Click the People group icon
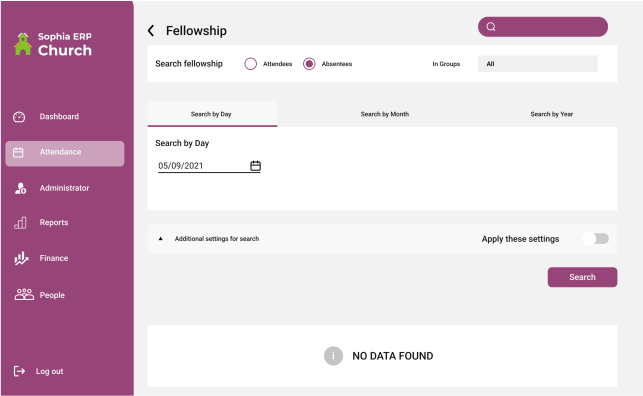Image resolution: width=643 pixels, height=396 pixels. coord(24,294)
